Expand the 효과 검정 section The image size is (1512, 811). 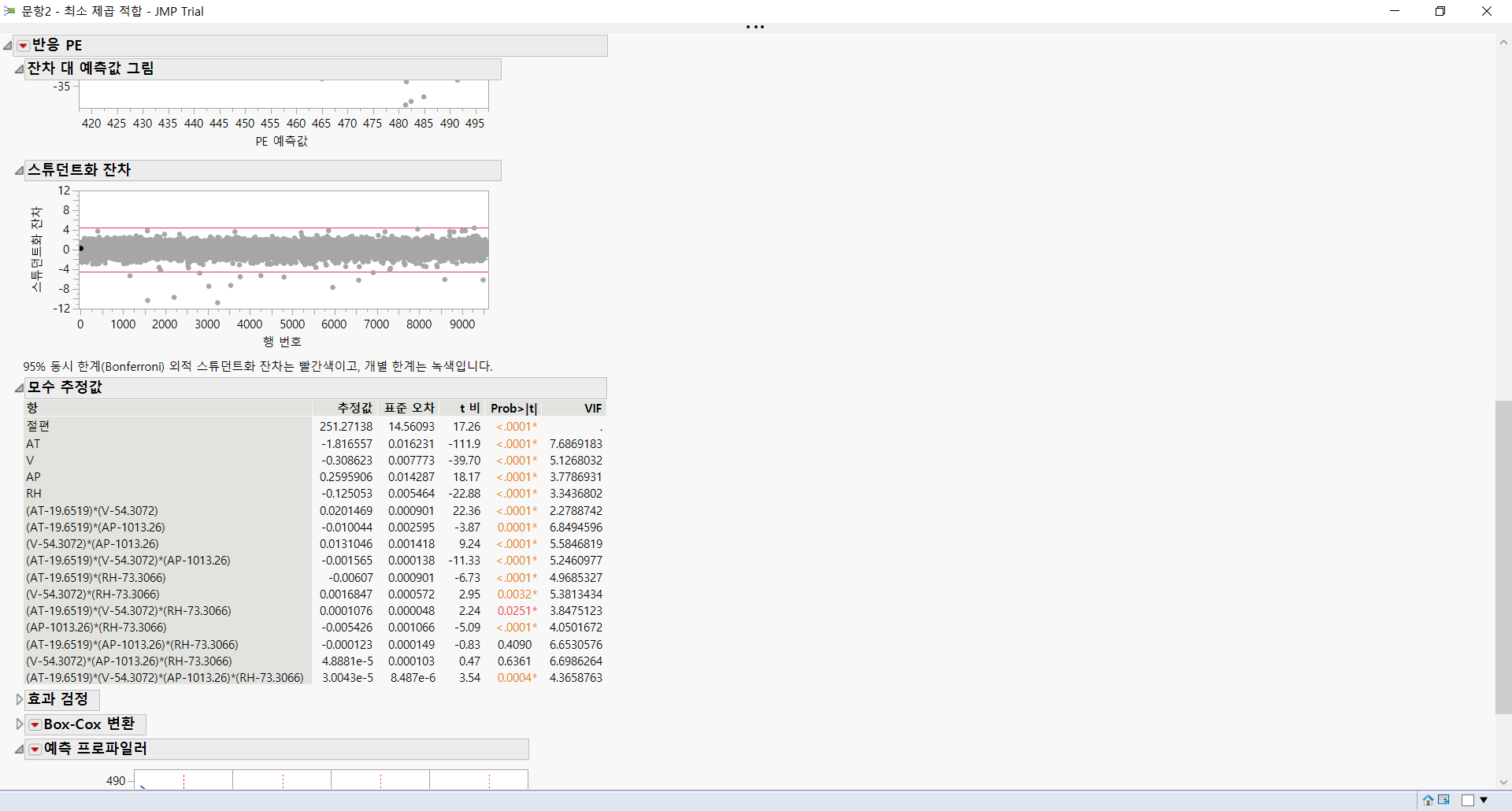tap(20, 699)
